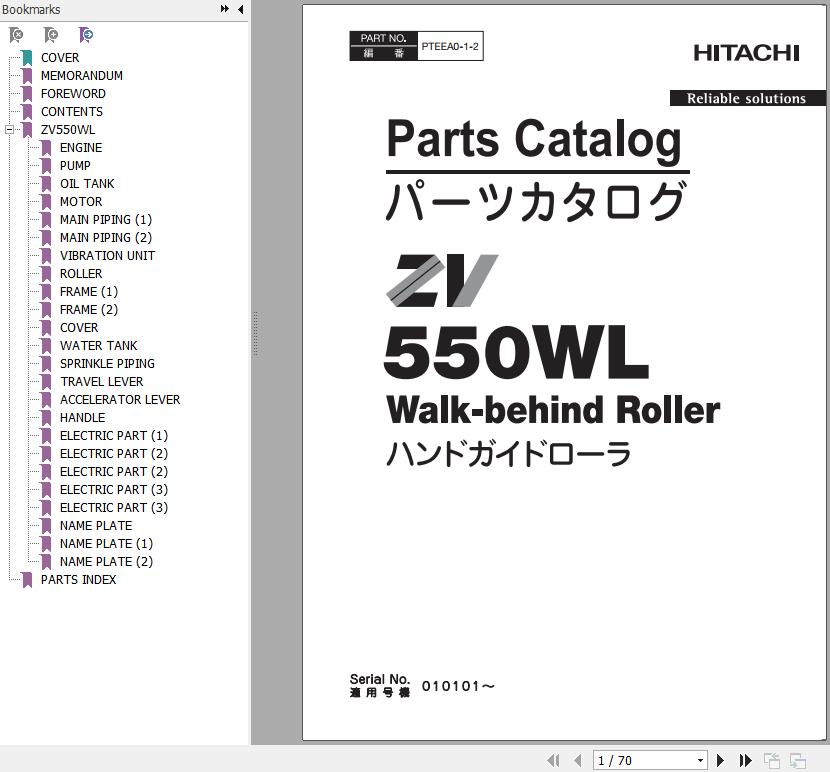Click the panel splitter grip handle
Viewport: 830px width, 772px height.
tap(255, 334)
